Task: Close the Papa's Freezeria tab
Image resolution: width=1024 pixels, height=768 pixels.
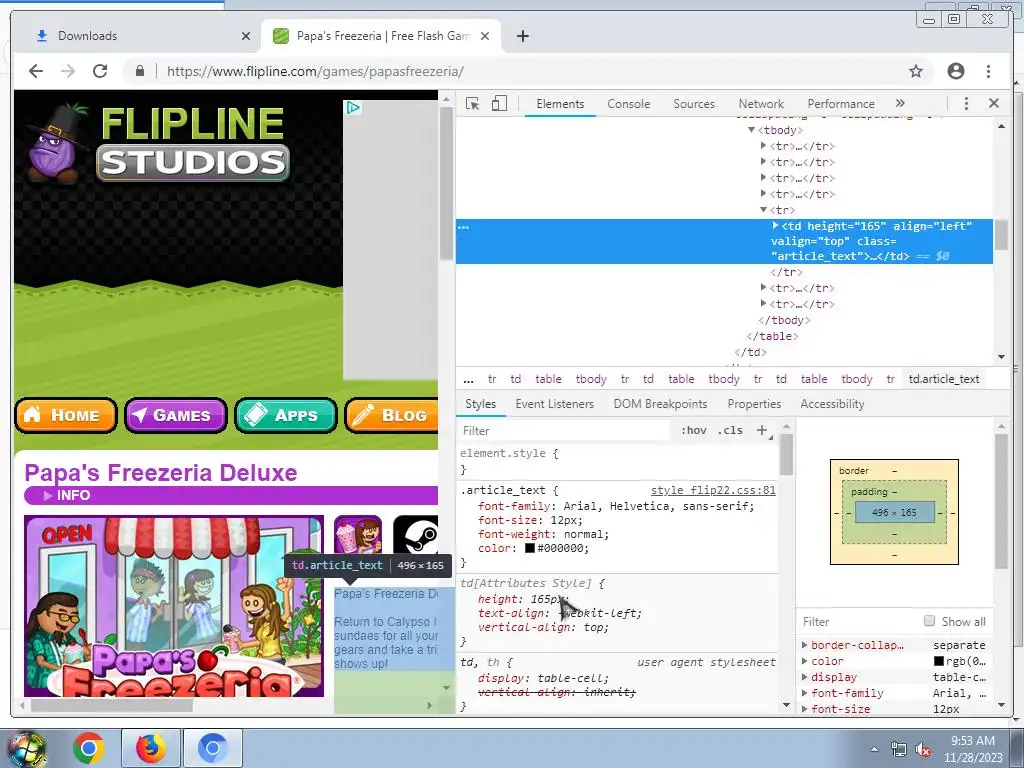Action: (485, 36)
